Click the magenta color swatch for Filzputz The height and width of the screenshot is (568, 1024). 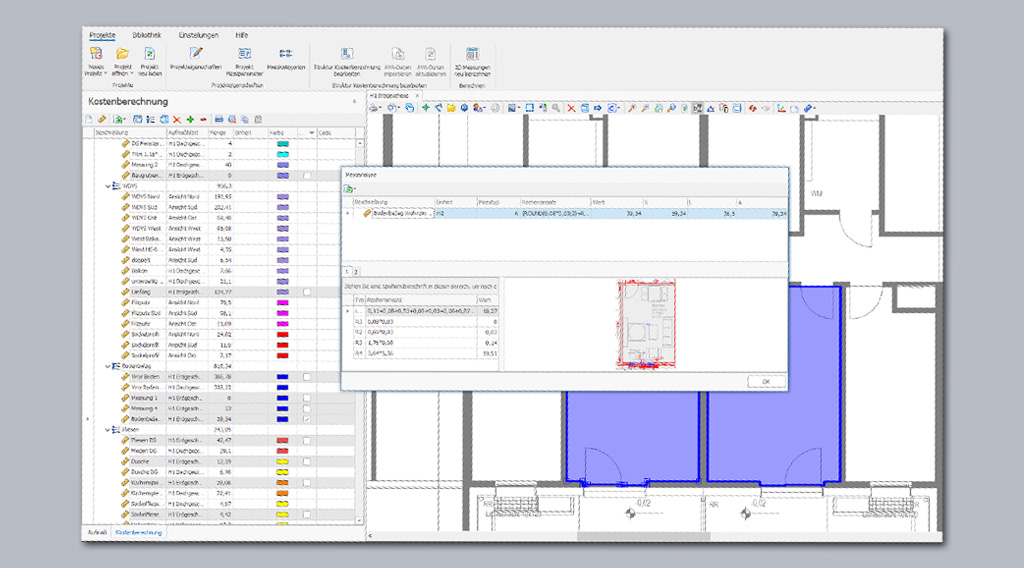[283, 302]
